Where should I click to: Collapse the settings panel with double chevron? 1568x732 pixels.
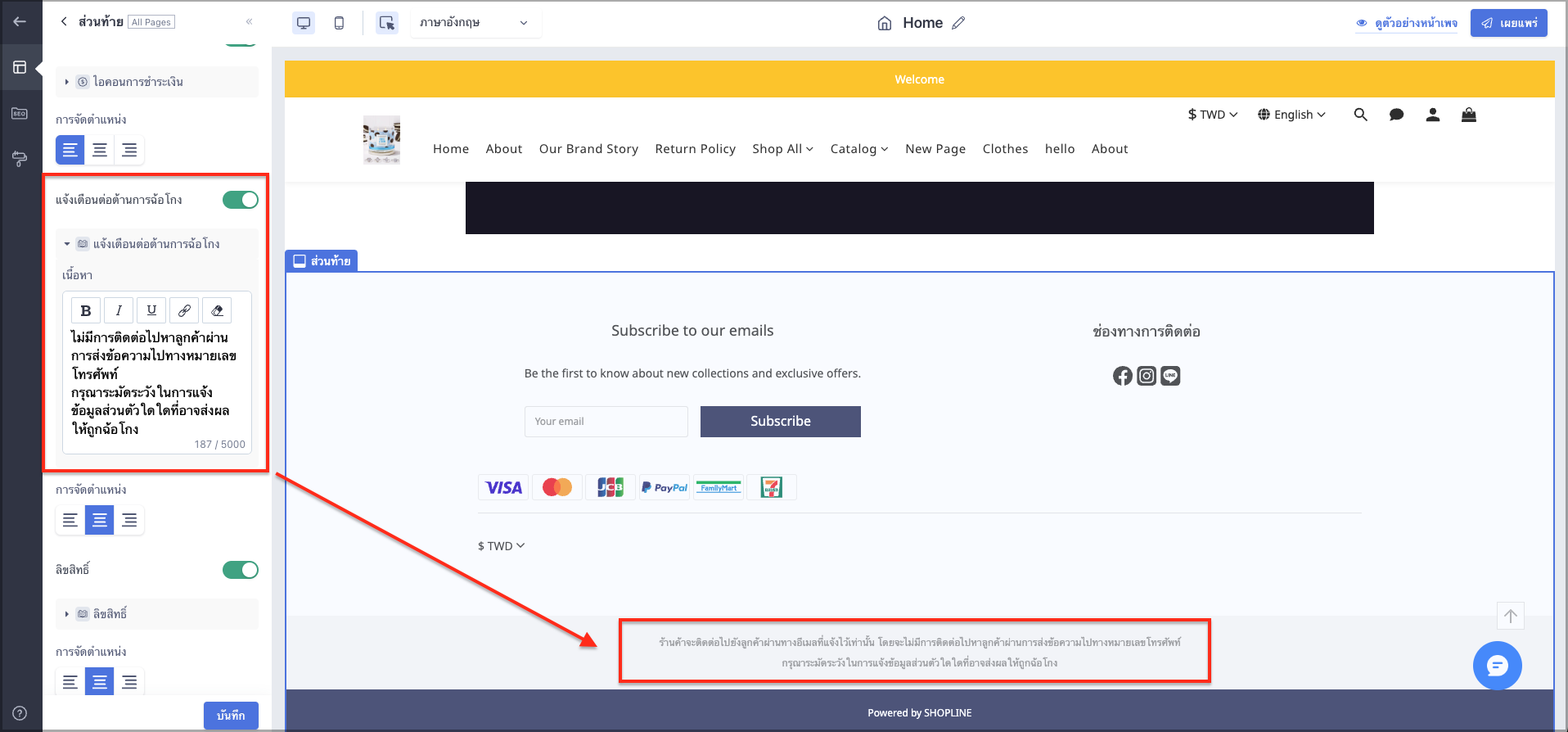pos(249,21)
